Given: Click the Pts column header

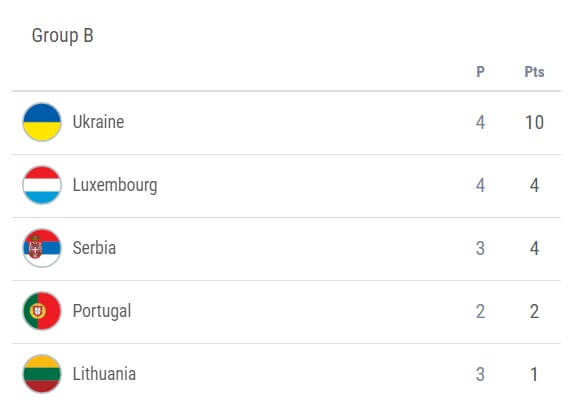Looking at the screenshot, I should [x=534, y=72].
